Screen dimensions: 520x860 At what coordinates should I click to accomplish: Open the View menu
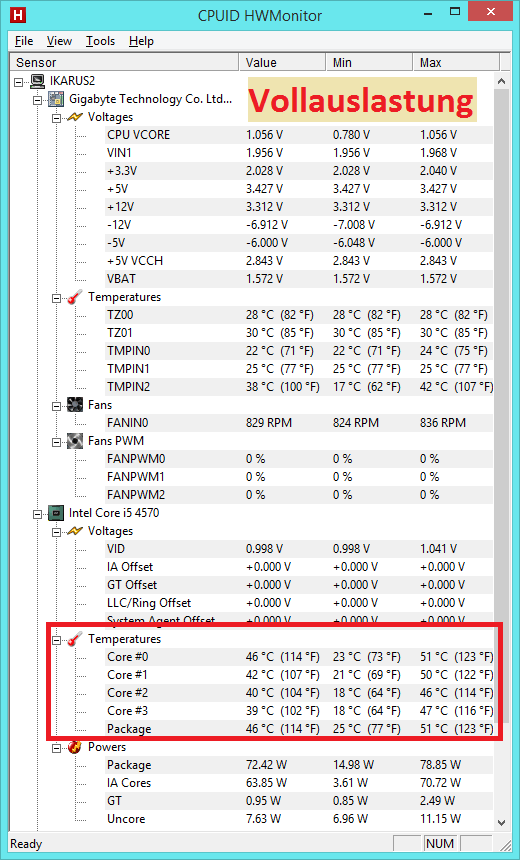[x=59, y=41]
